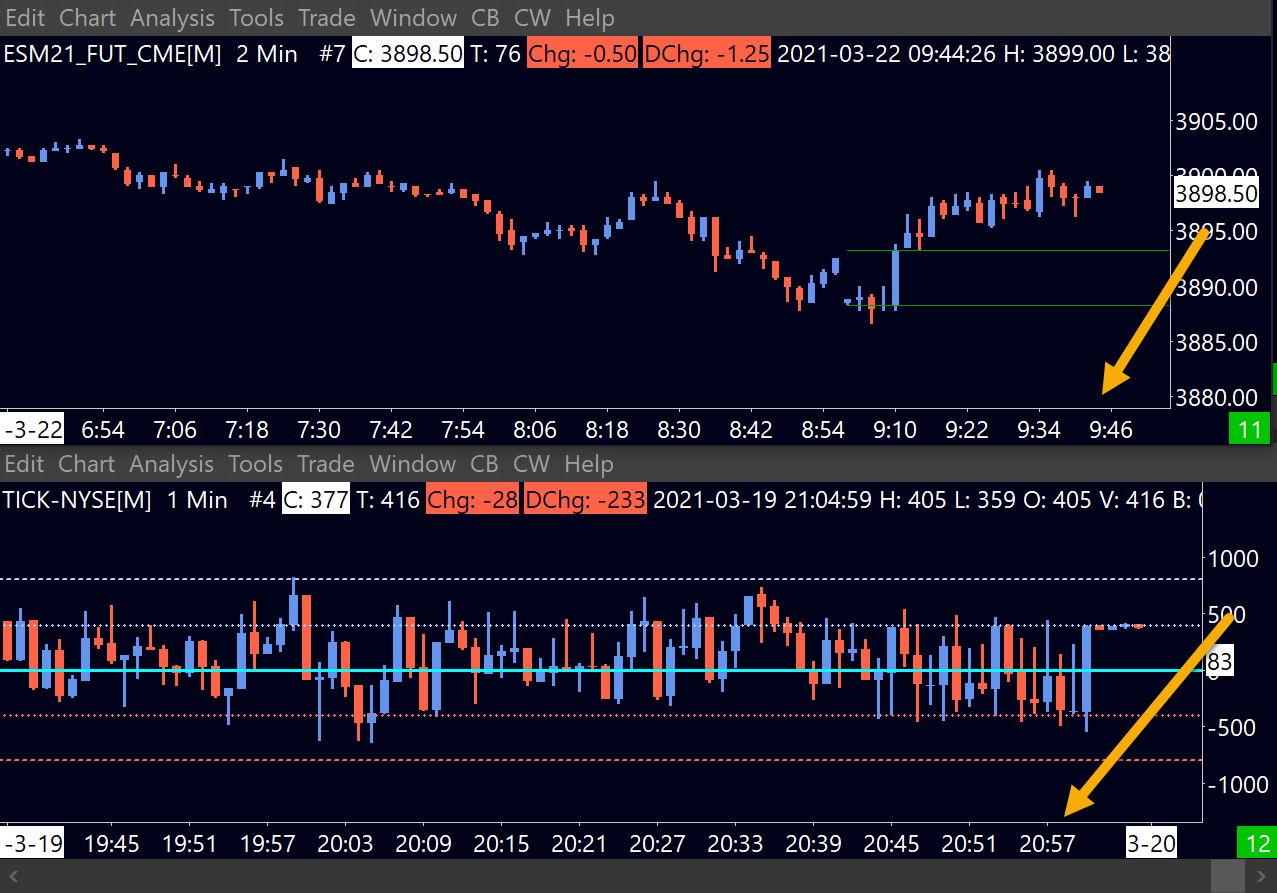Open Analysis menu in TICK-NYSE chart window
This screenshot has width=1277, height=893.
click(x=172, y=464)
